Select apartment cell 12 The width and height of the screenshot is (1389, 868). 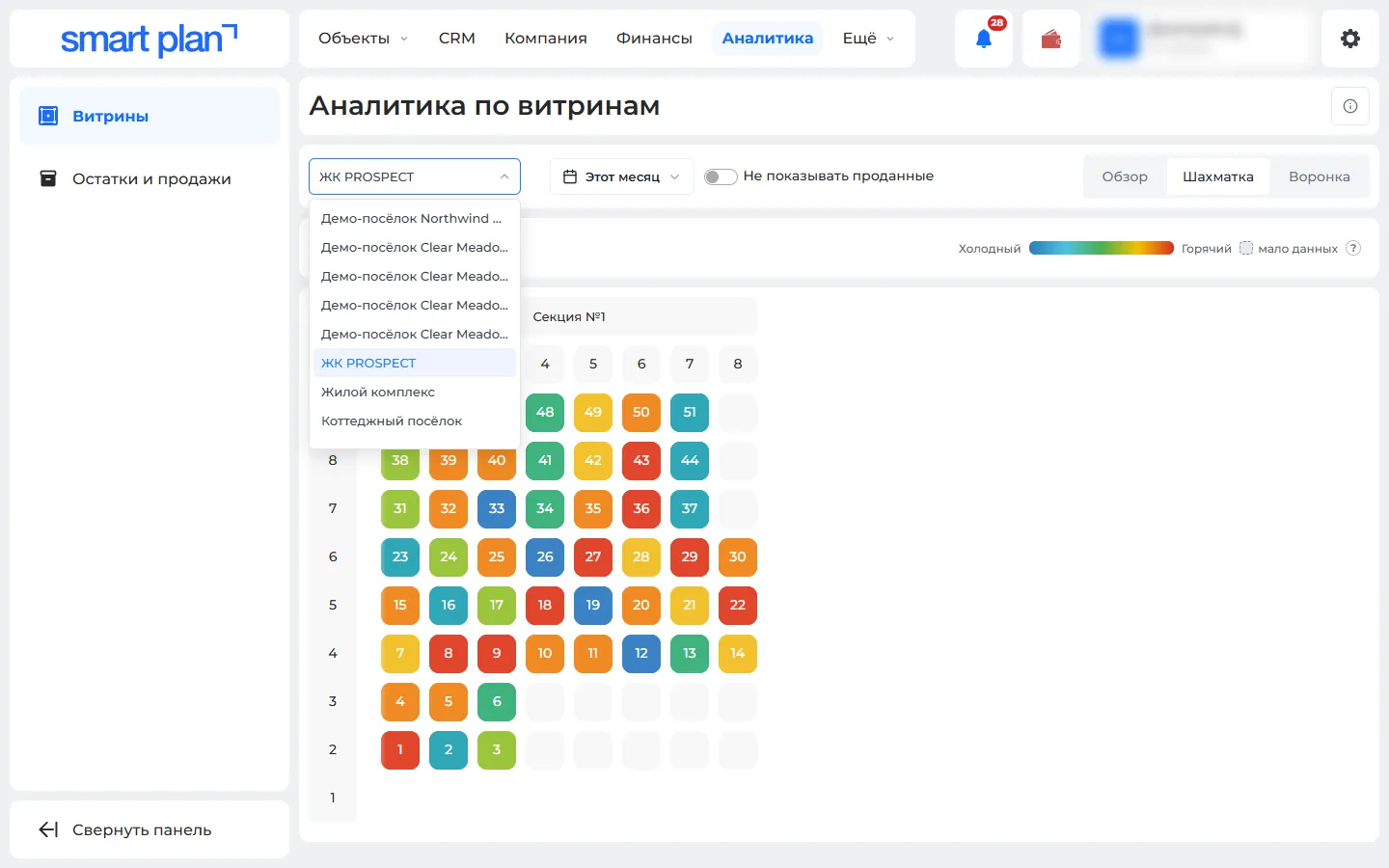[641, 653]
